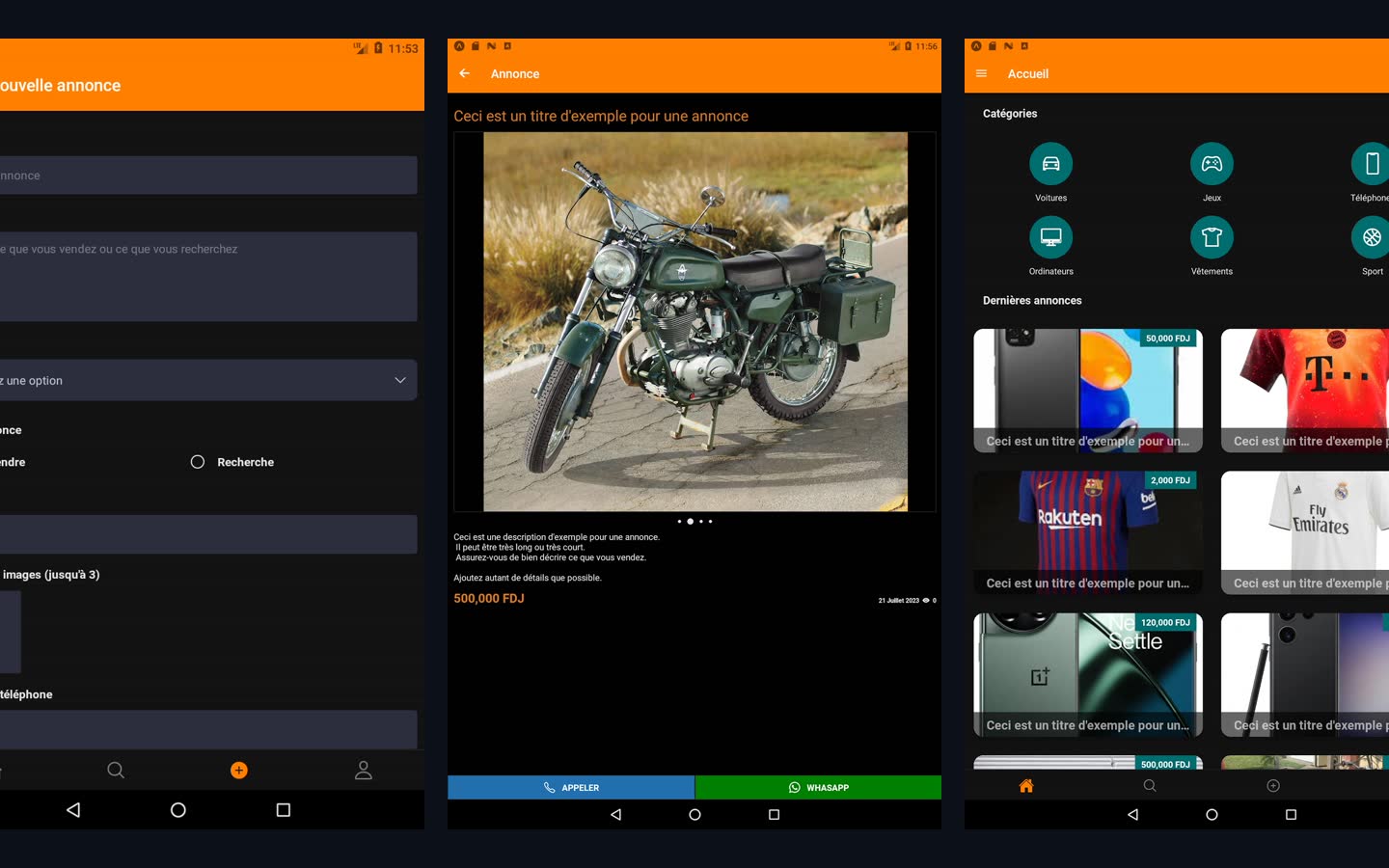This screenshot has width=1389, height=868.
Task: Select the Jeux gamepad category icon
Action: [1212, 164]
